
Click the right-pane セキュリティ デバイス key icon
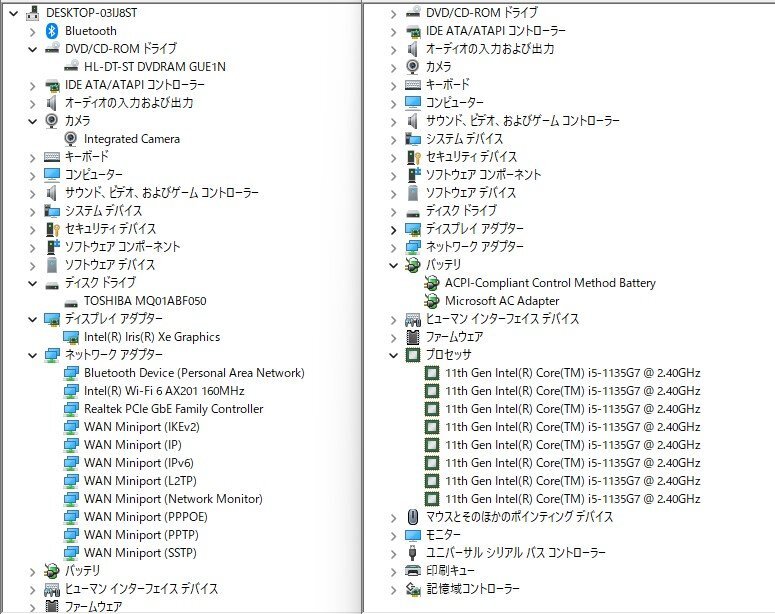tap(413, 157)
